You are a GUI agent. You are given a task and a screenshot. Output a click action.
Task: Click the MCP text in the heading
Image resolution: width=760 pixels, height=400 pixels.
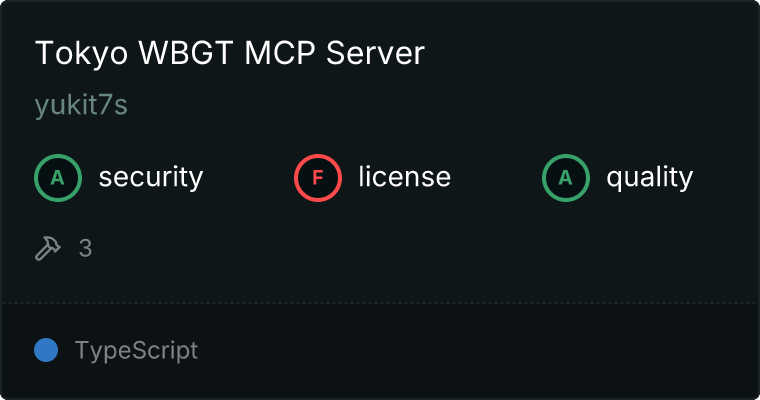(x=280, y=53)
